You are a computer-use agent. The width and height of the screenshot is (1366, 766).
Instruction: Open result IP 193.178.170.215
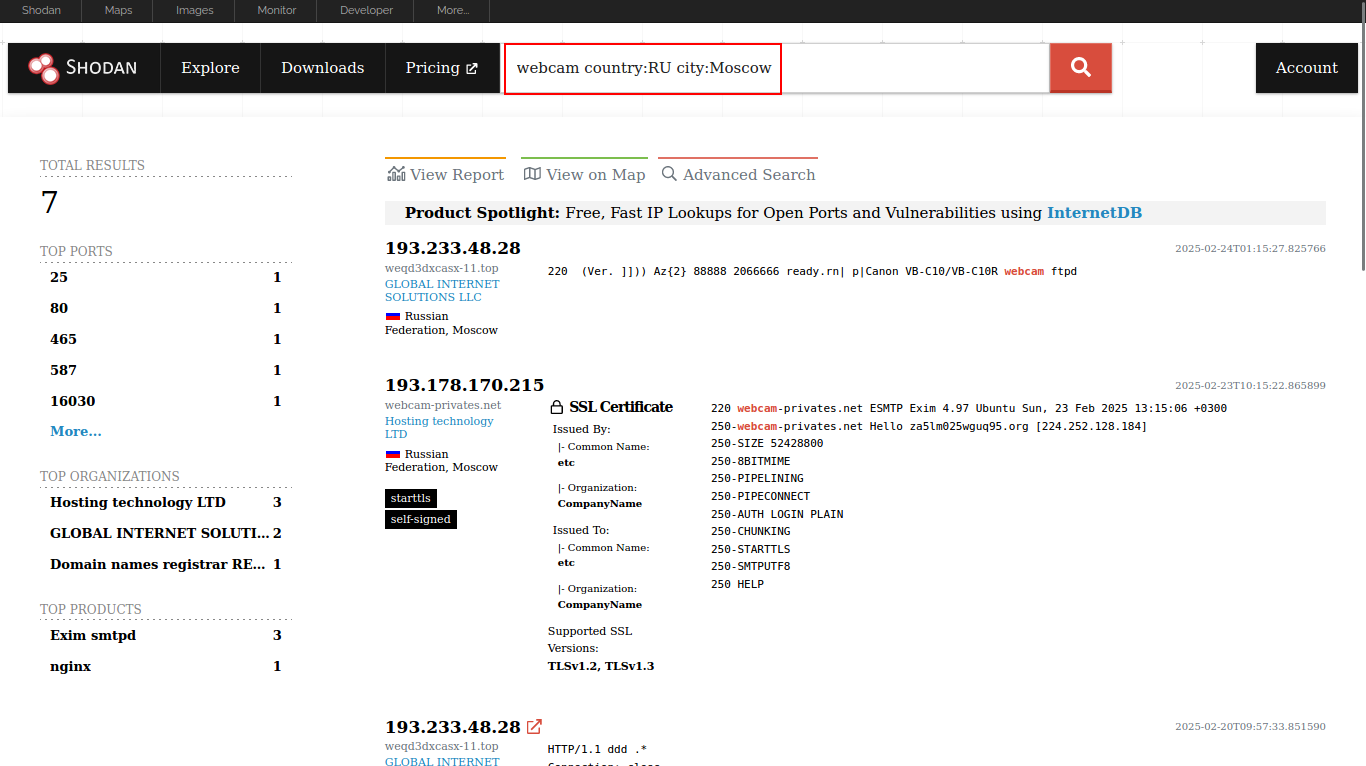coord(465,385)
